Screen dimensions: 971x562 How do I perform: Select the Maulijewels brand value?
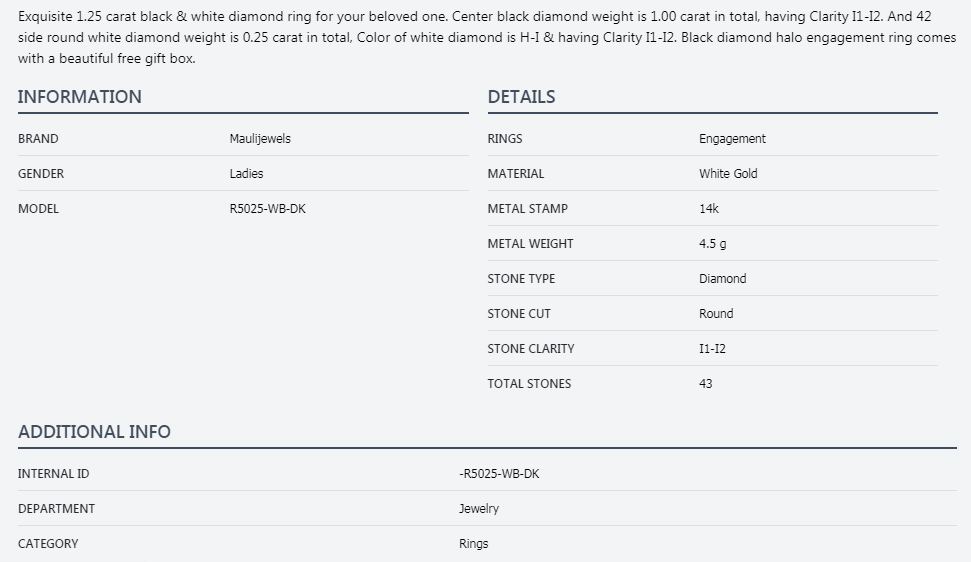(x=260, y=139)
